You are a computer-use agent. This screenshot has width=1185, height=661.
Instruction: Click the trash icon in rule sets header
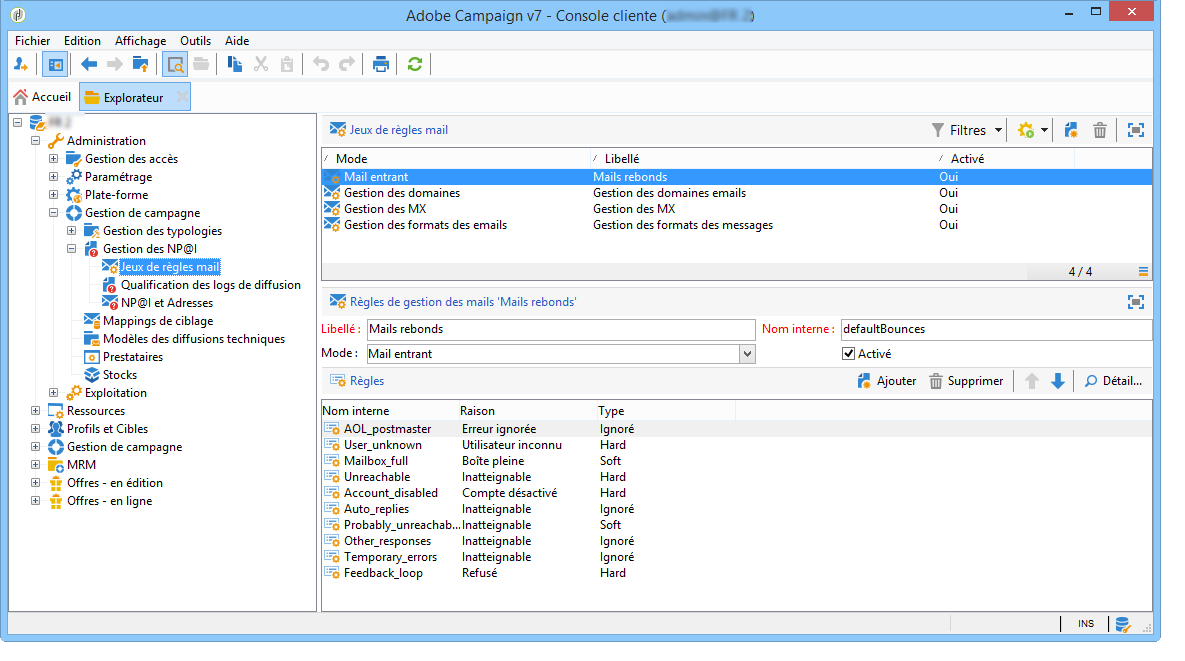coord(1100,130)
